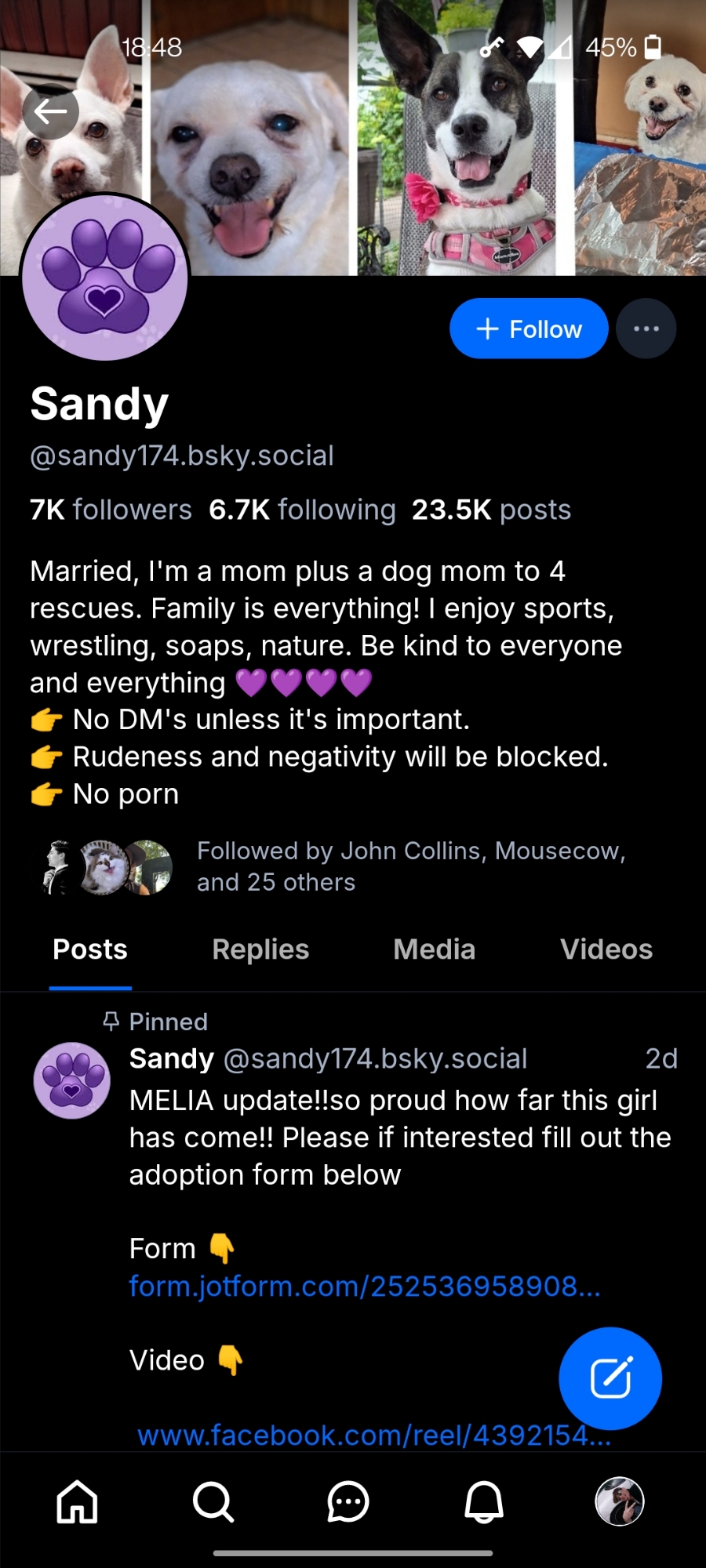Open the jotform adoption form link
The height and width of the screenshot is (1568, 706).
(365, 1287)
